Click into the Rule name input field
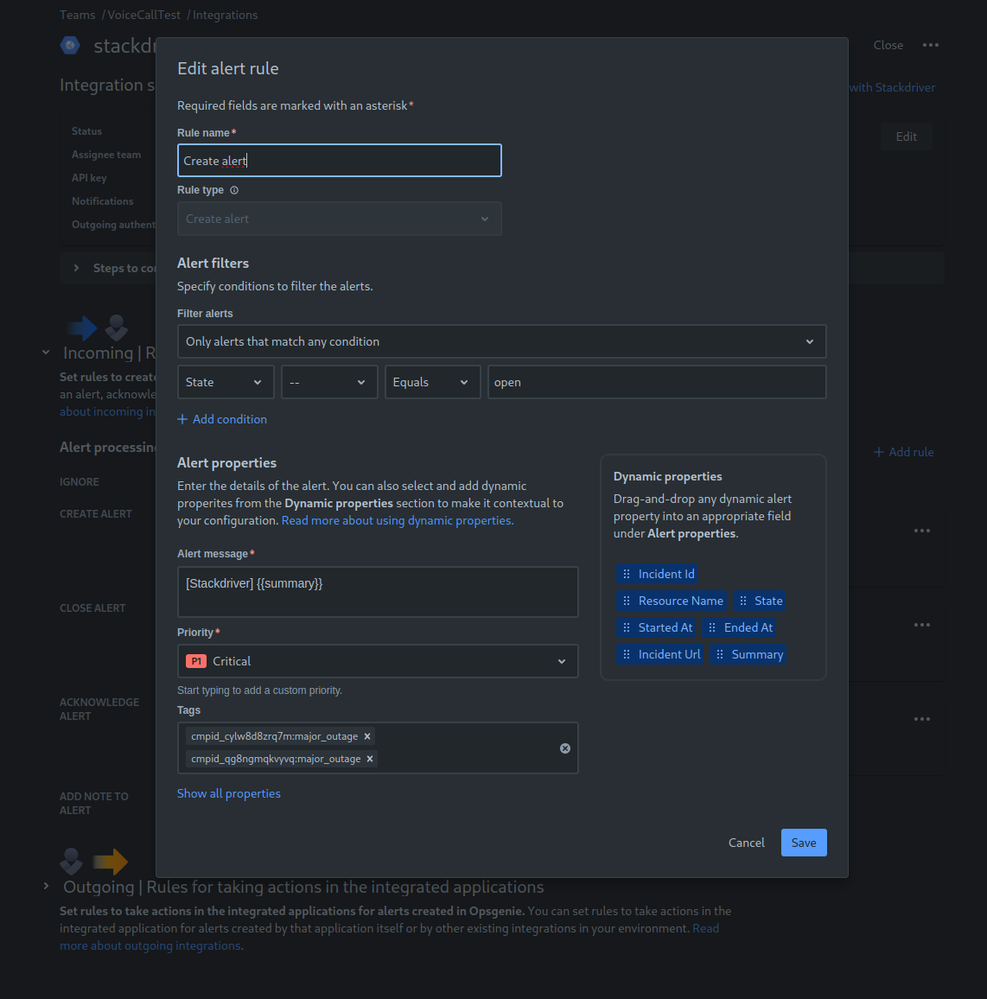The image size is (987, 999). [339, 161]
